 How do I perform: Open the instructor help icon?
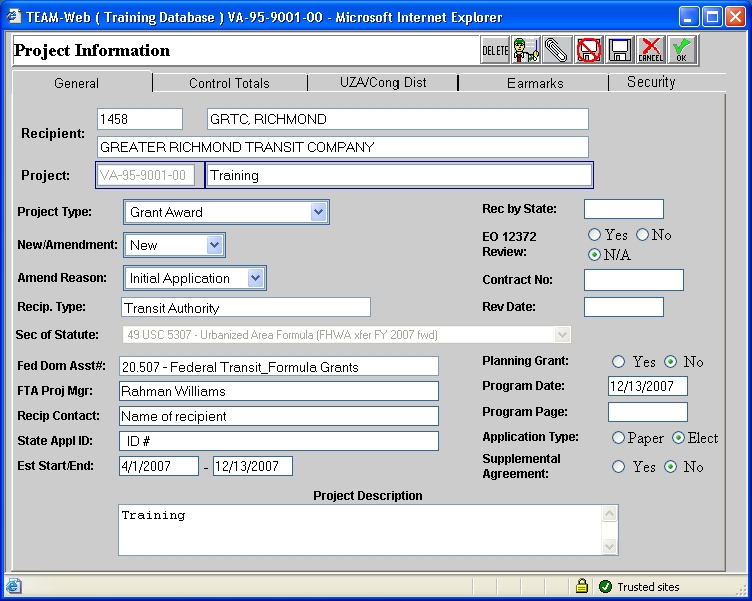pos(526,50)
